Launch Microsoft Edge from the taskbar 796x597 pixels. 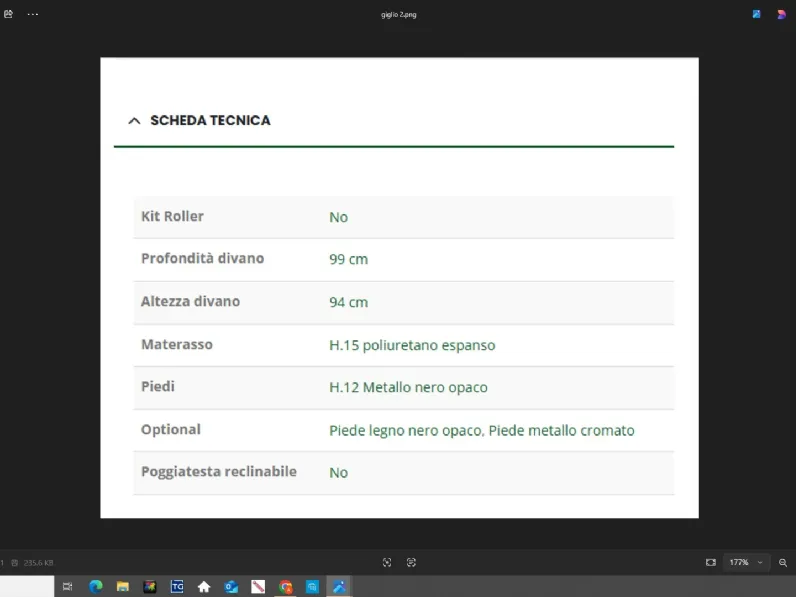click(x=95, y=587)
